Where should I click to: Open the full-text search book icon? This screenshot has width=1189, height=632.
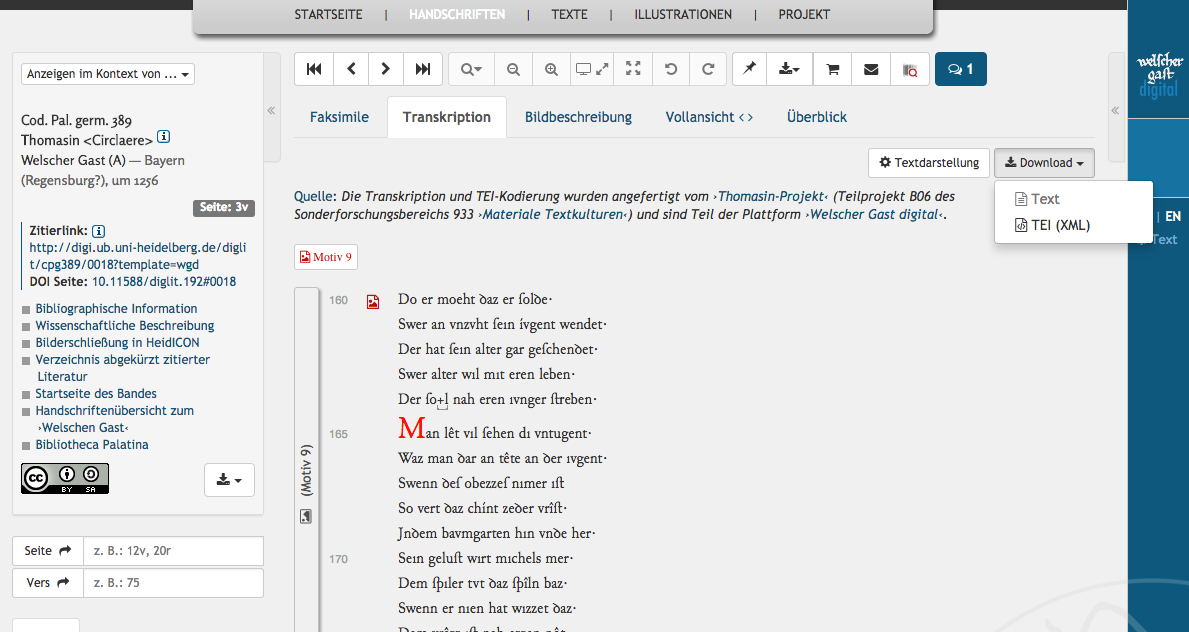click(910, 69)
